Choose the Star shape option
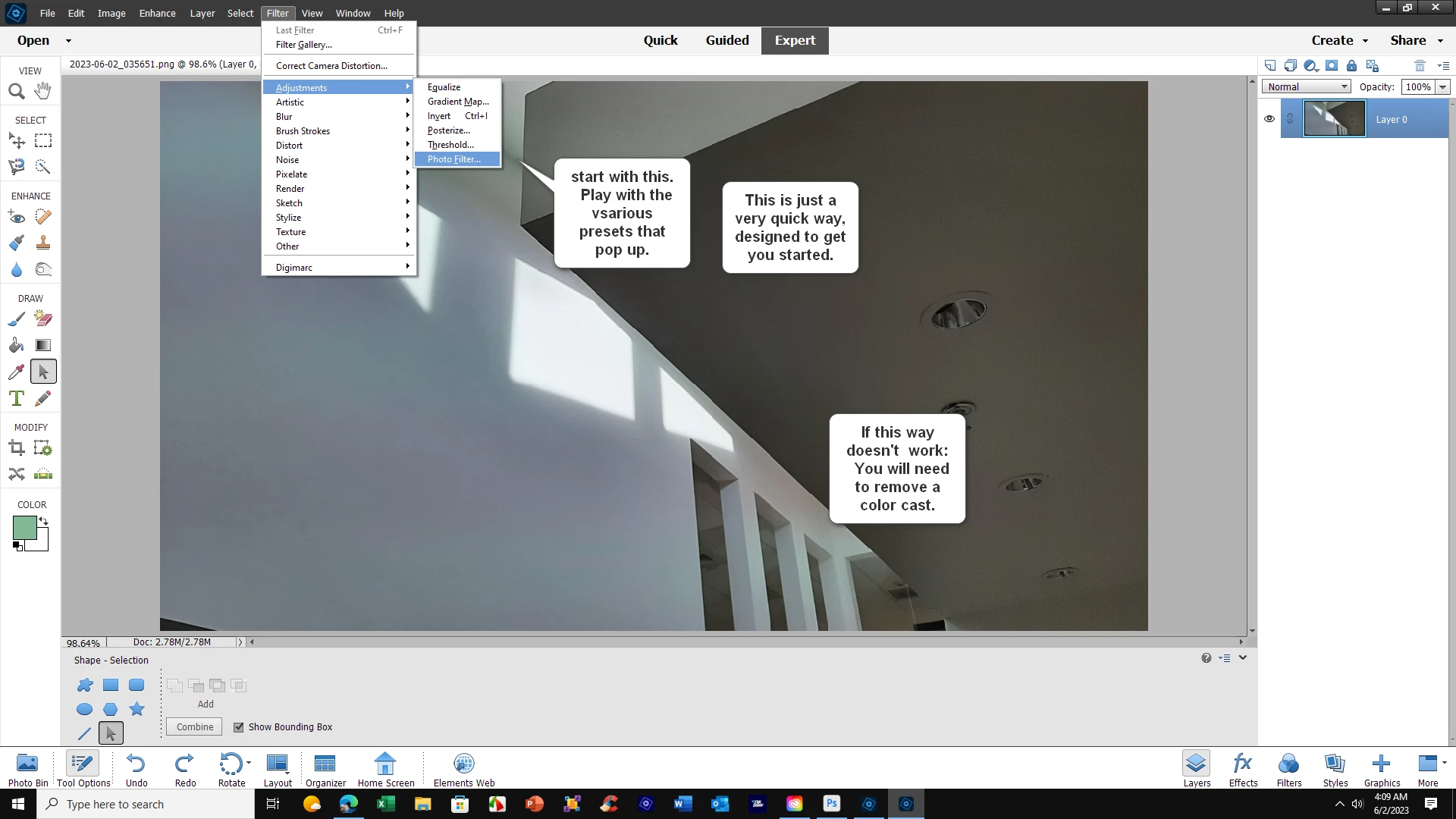Viewport: 1456px width, 819px height. click(x=136, y=709)
